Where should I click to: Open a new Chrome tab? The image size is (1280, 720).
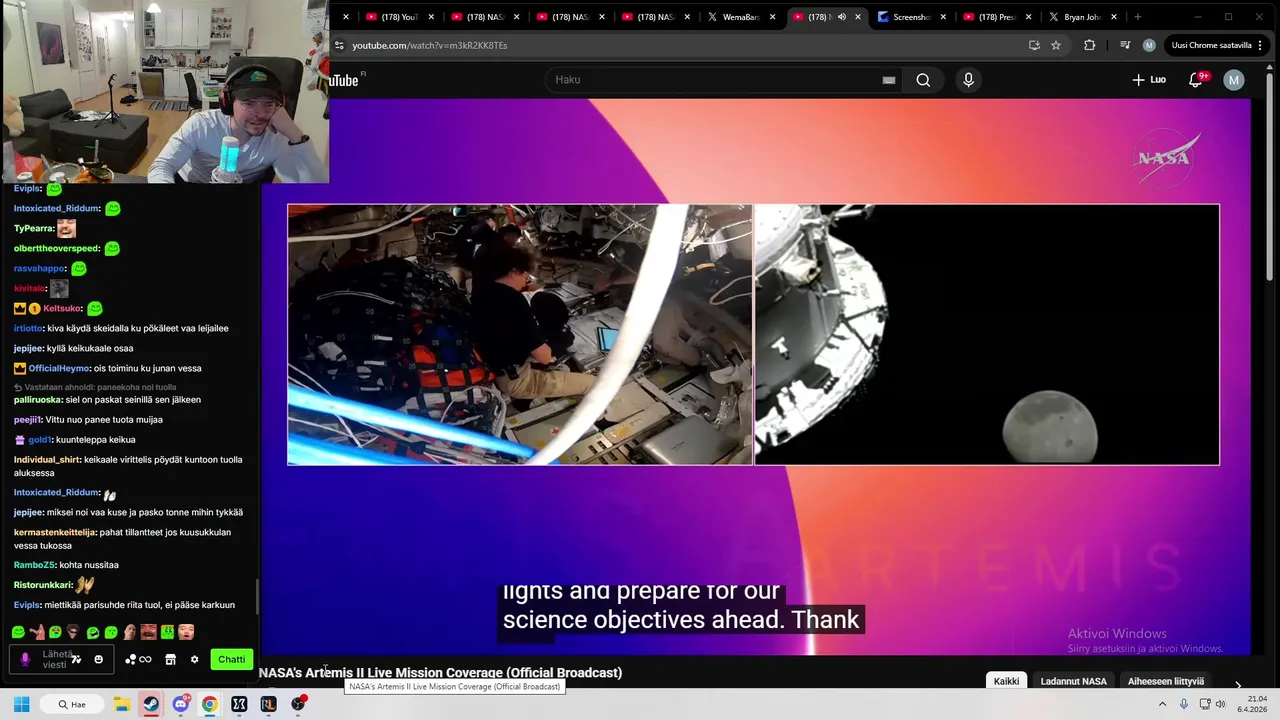point(1137,17)
